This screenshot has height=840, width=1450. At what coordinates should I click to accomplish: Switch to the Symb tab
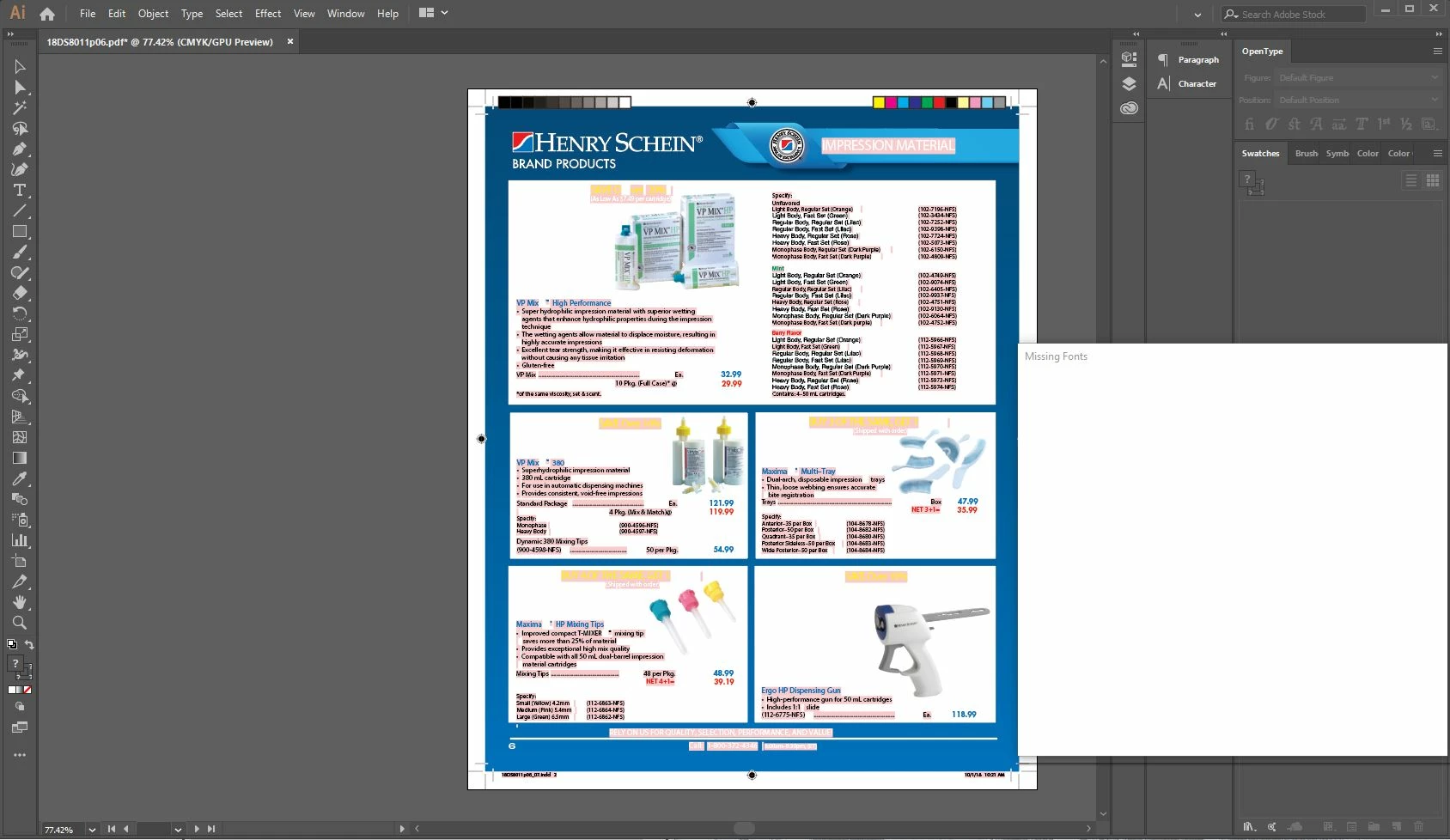pyautogui.click(x=1337, y=154)
